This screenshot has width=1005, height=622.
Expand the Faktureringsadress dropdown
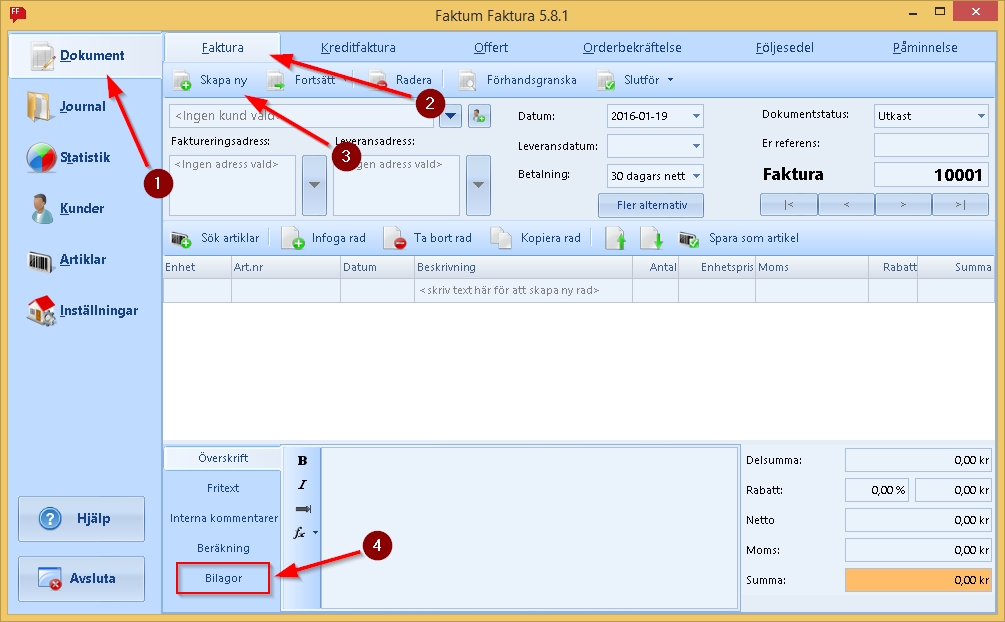314,185
